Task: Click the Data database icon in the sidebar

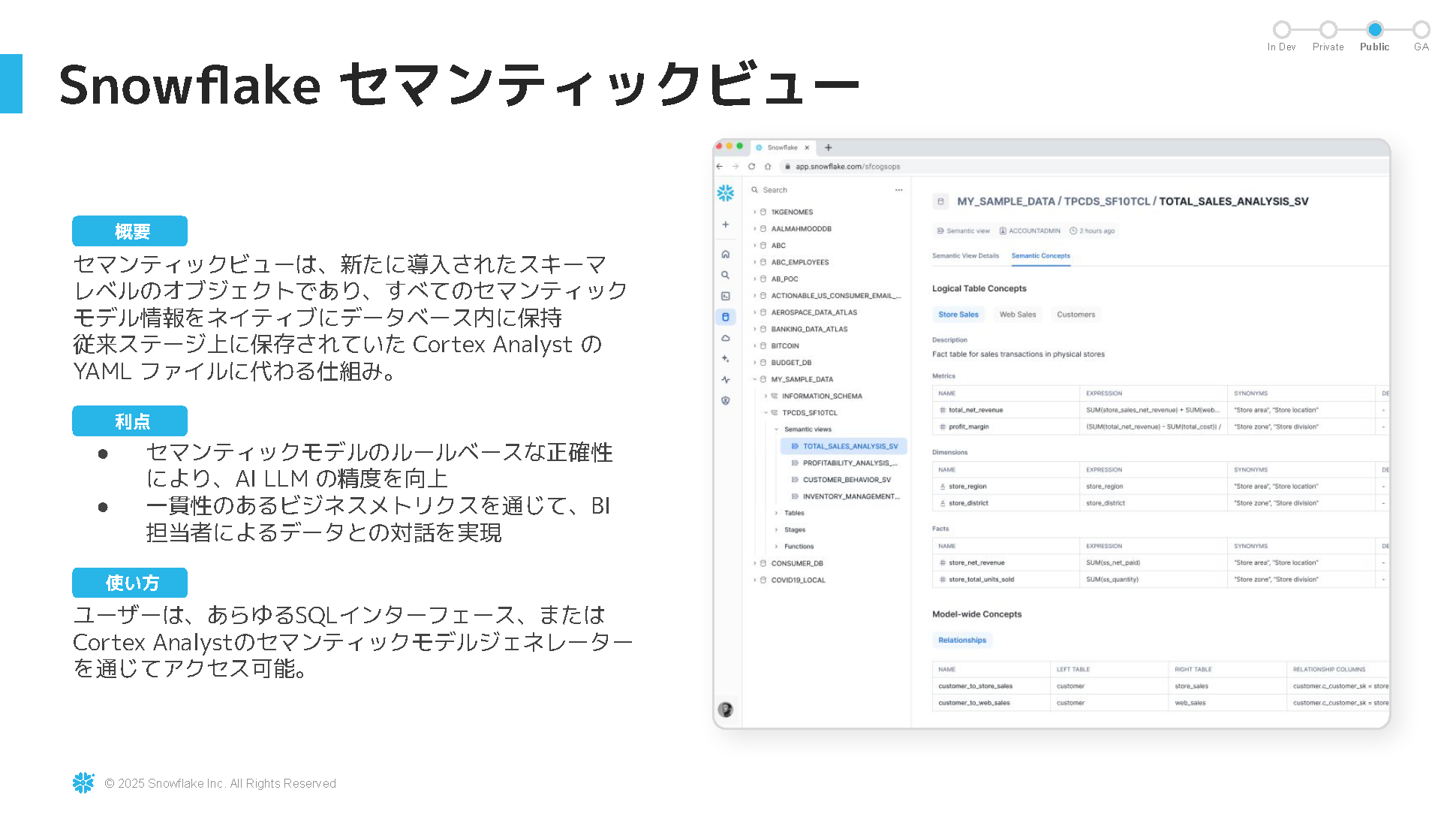Action: (725, 317)
